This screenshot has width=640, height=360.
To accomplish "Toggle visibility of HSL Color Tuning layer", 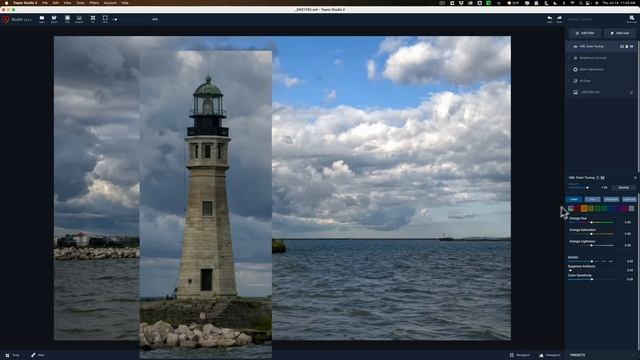I will coord(631,47).
